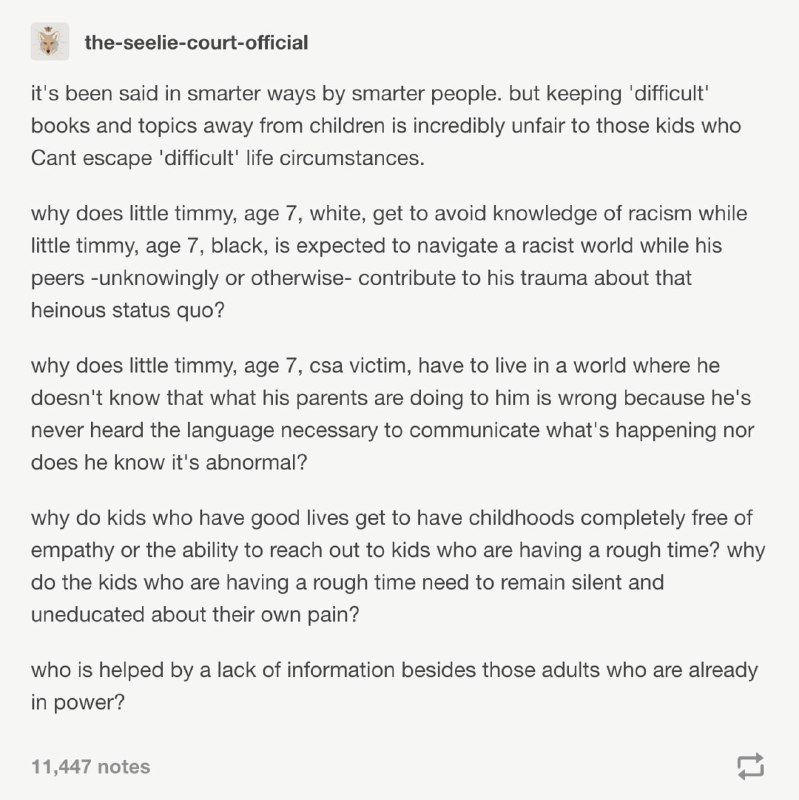
Task: Click the reblog arrows icon
Action: pyautogui.click(x=751, y=766)
